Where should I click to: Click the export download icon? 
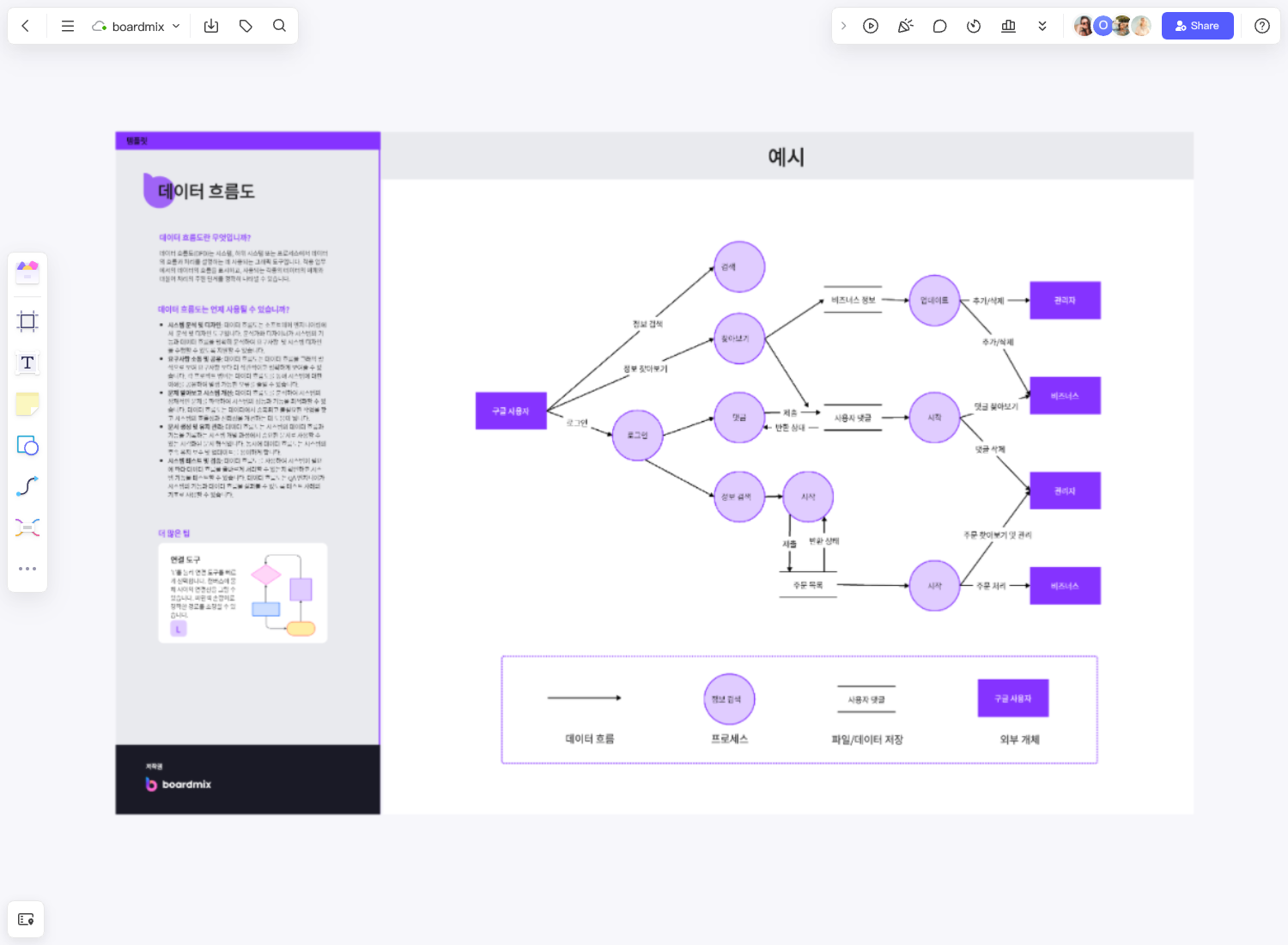click(211, 26)
